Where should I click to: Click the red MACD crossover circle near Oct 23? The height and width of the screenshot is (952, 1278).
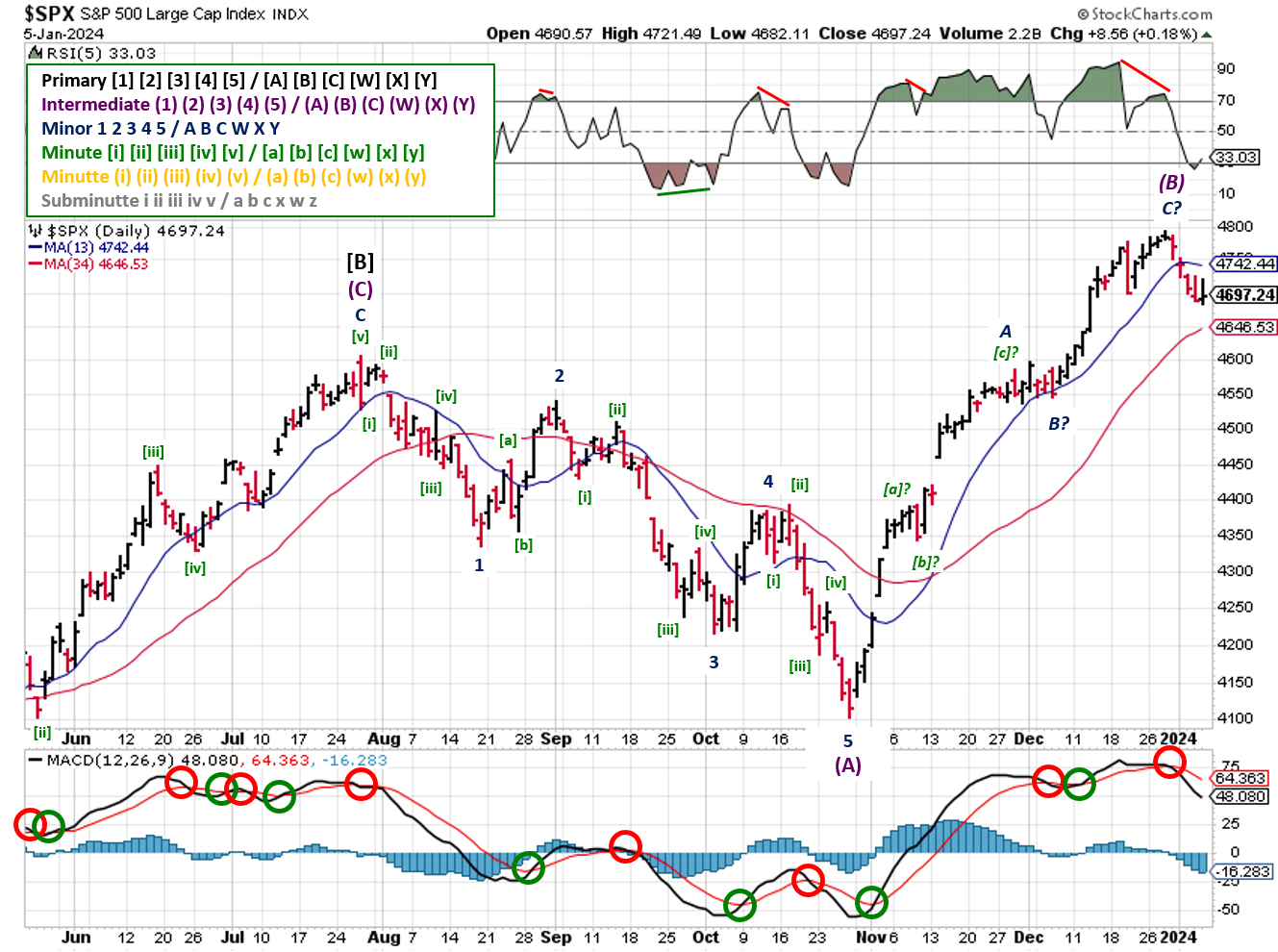(808, 879)
